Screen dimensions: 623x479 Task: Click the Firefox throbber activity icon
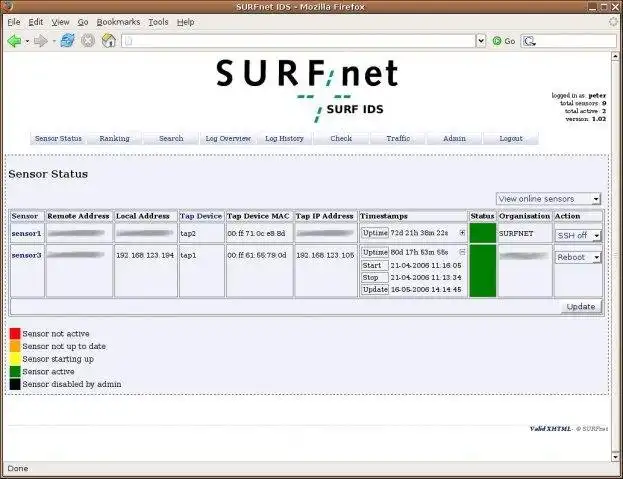pos(613,22)
